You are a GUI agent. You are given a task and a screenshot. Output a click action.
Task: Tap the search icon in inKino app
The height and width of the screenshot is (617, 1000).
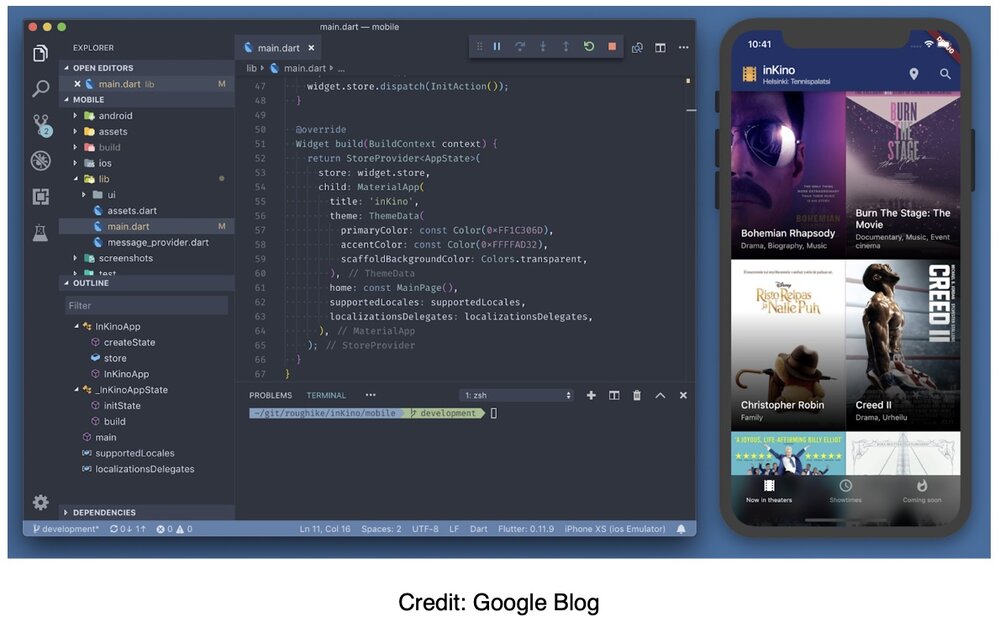[945, 74]
